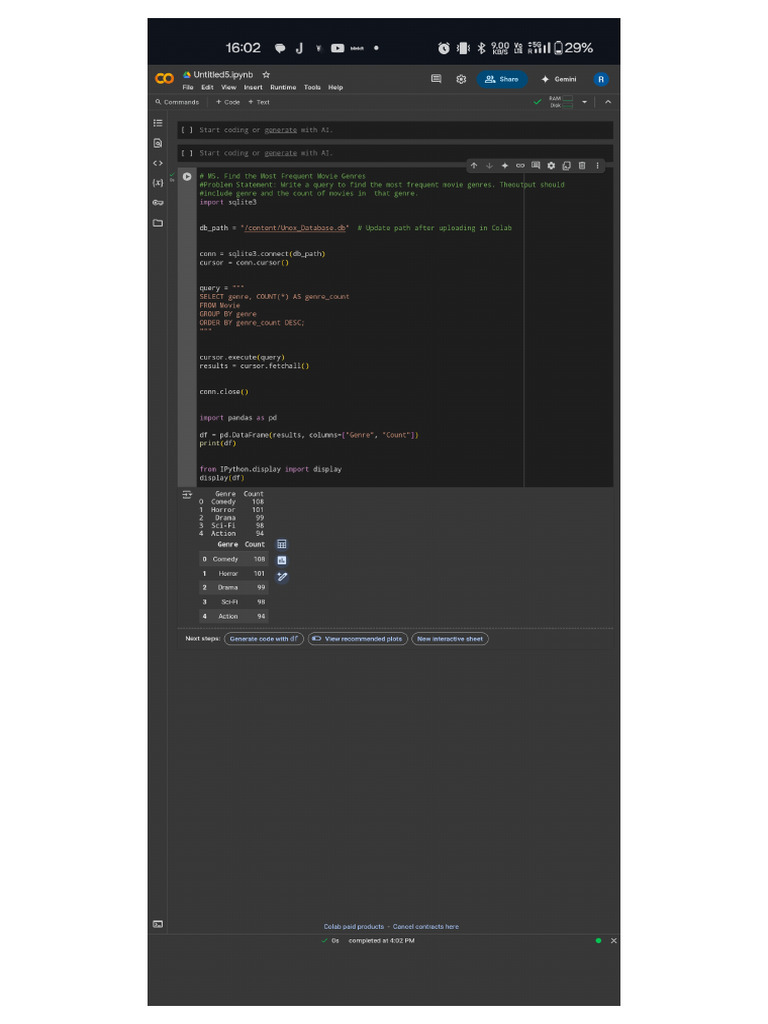768x1024 pixels.
Task: Open notebook settings gear in header
Action: pos(461,79)
